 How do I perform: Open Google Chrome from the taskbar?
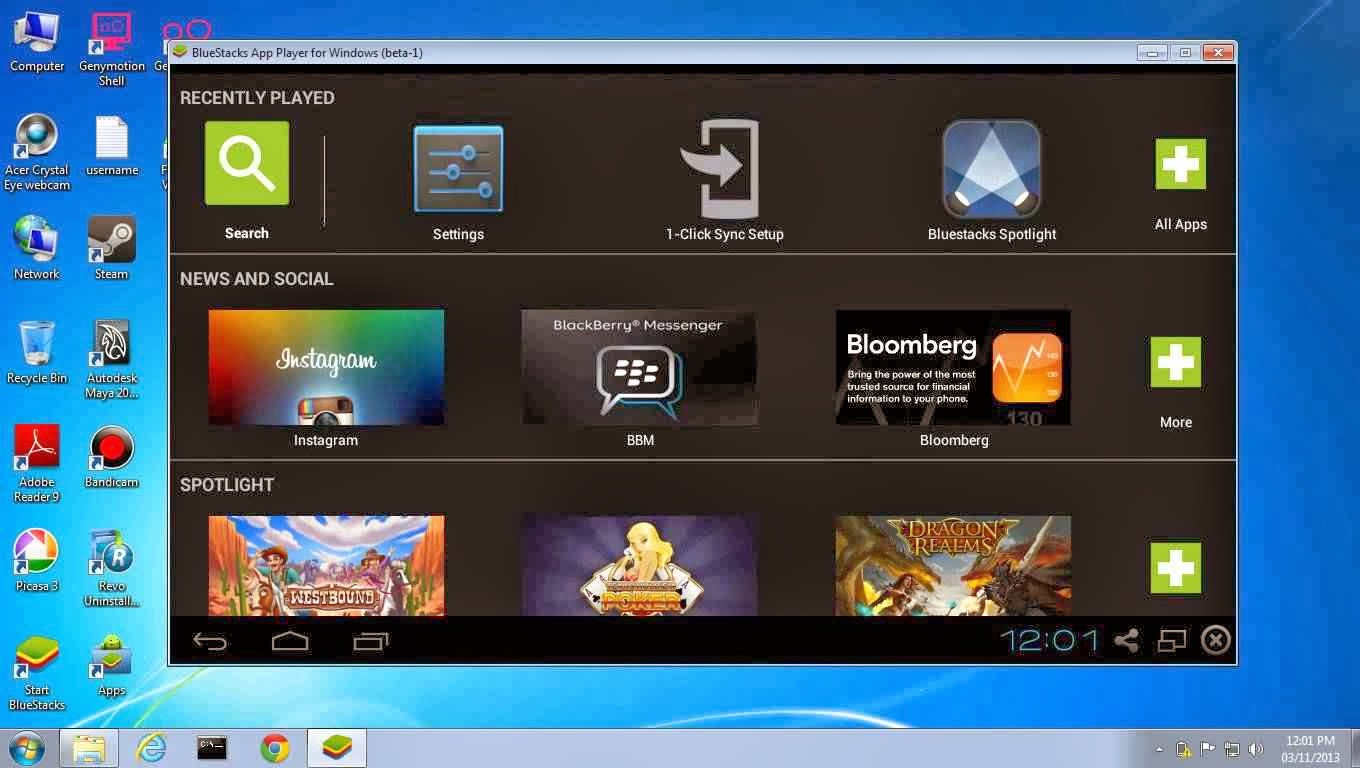(x=275, y=748)
